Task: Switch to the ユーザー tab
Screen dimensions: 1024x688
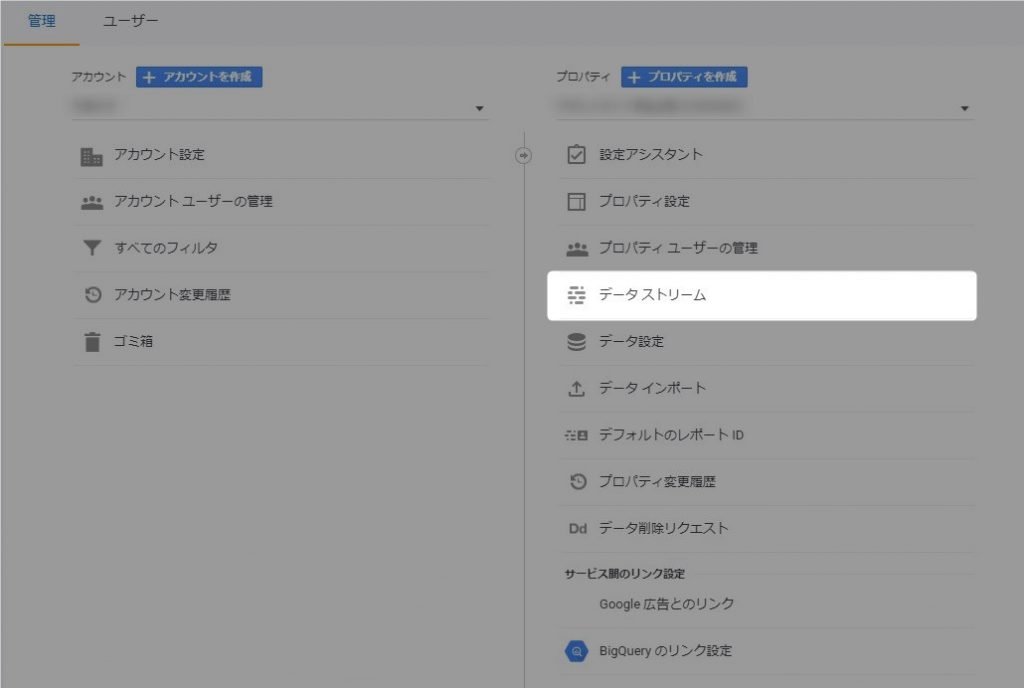Action: pyautogui.click(x=130, y=21)
